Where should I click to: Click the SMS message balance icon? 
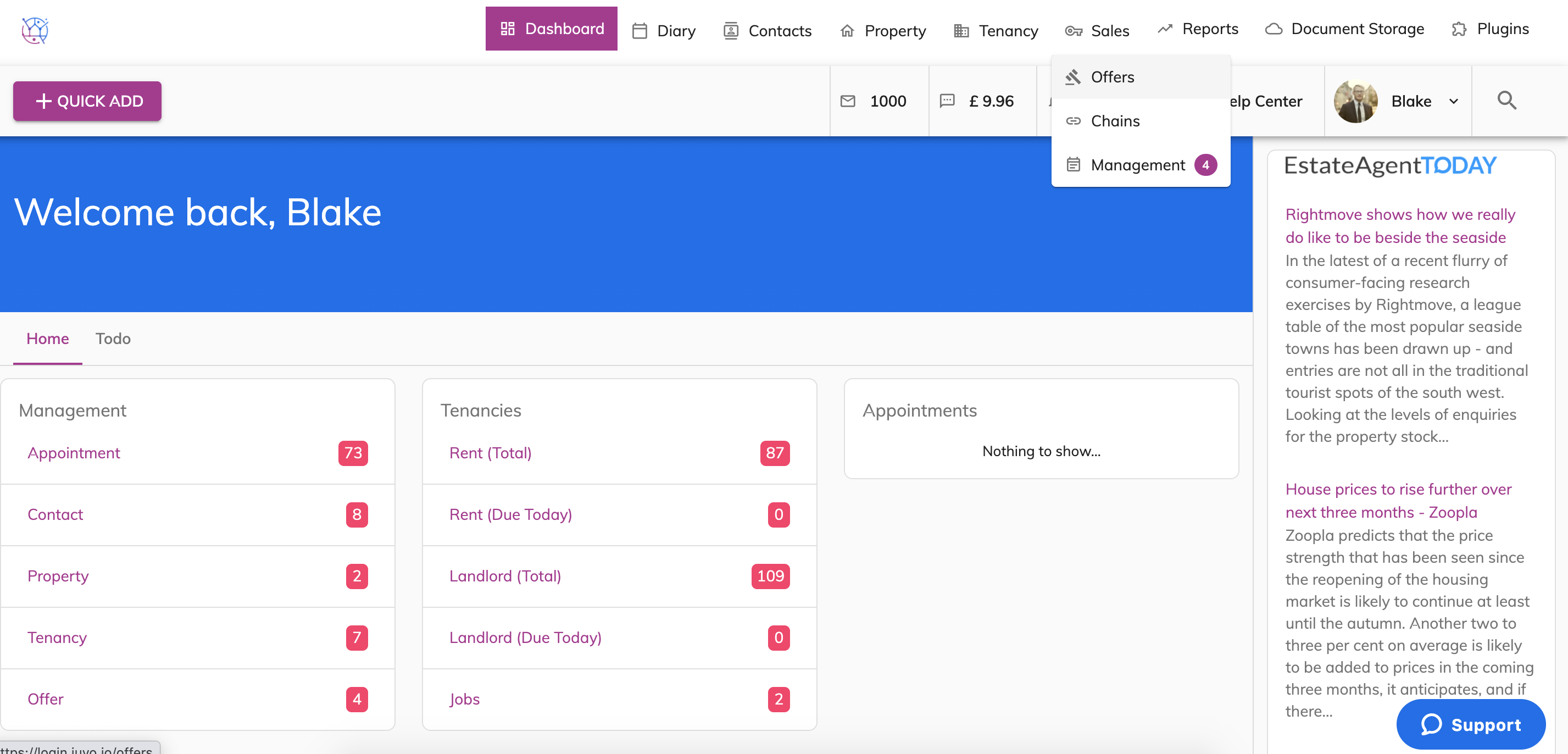click(x=947, y=101)
